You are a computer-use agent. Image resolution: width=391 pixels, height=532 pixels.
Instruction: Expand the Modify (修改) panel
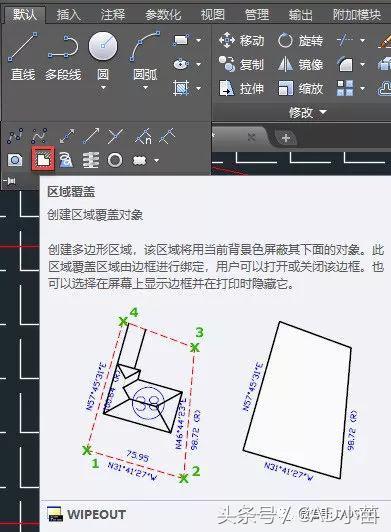pyautogui.click(x=307, y=112)
